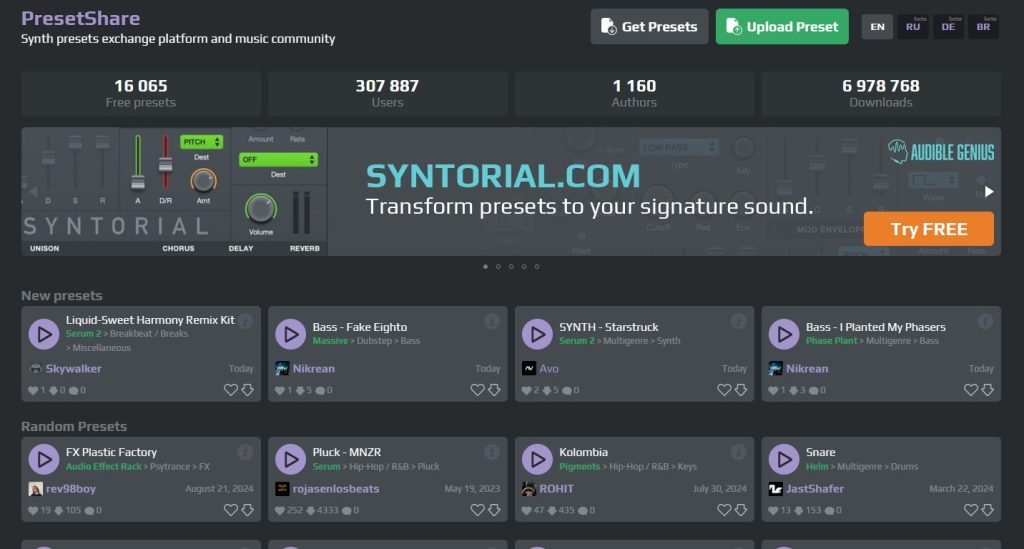This screenshot has height=549, width=1024.
Task: Download SYNTH - Starstruck preset
Action: (741, 390)
